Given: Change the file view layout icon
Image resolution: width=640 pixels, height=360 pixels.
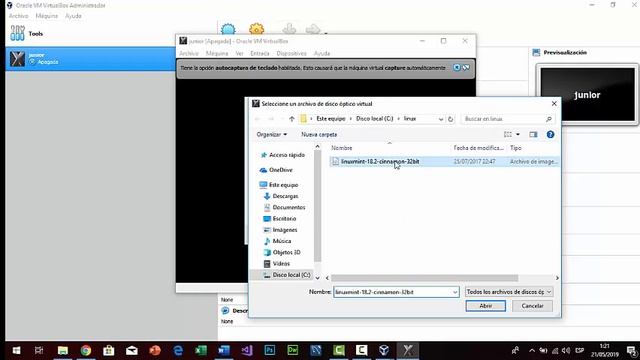Looking at the screenshot, I should click(508, 134).
